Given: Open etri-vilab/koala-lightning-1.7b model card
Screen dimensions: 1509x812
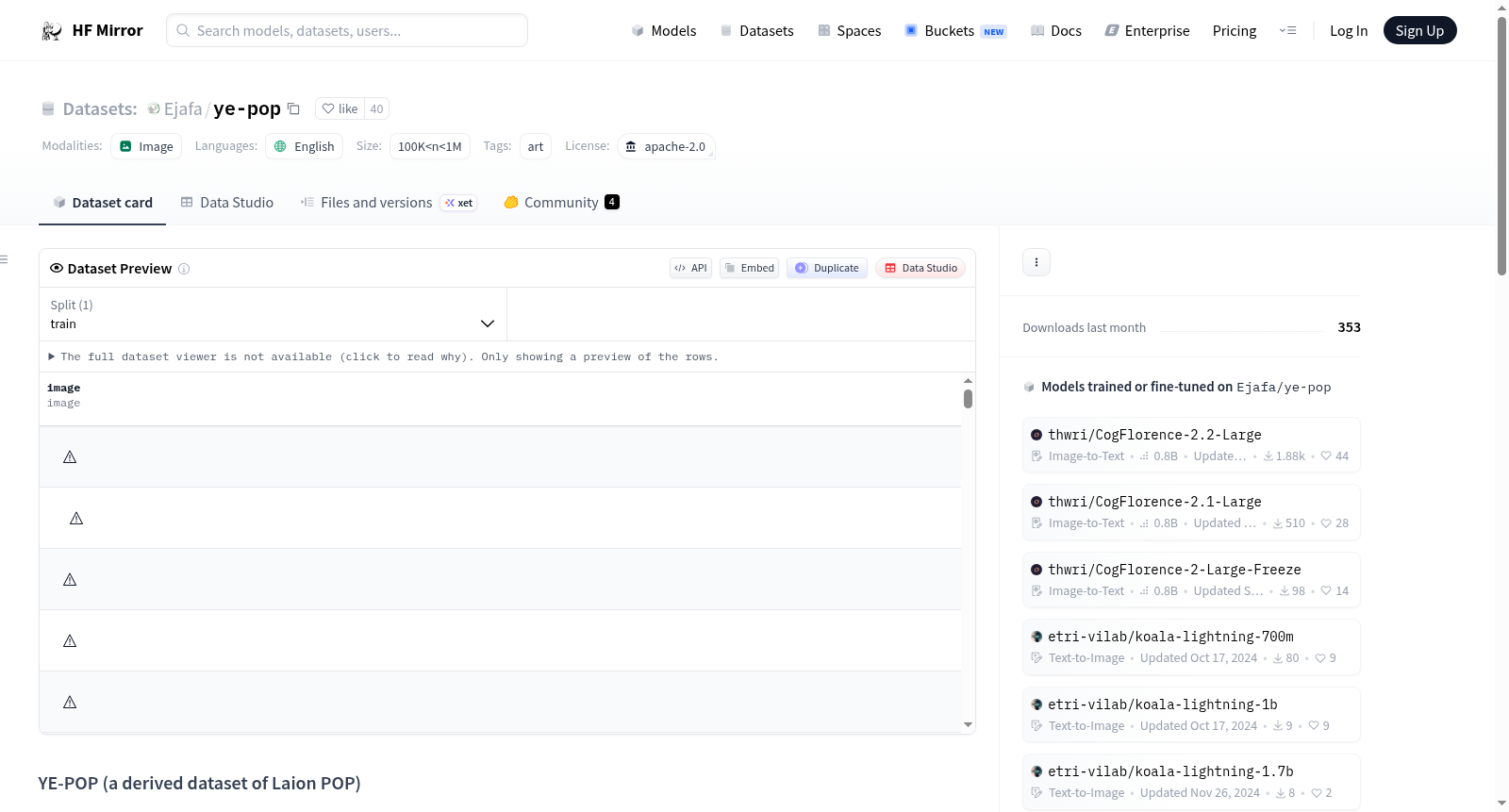Looking at the screenshot, I should [x=1191, y=782].
